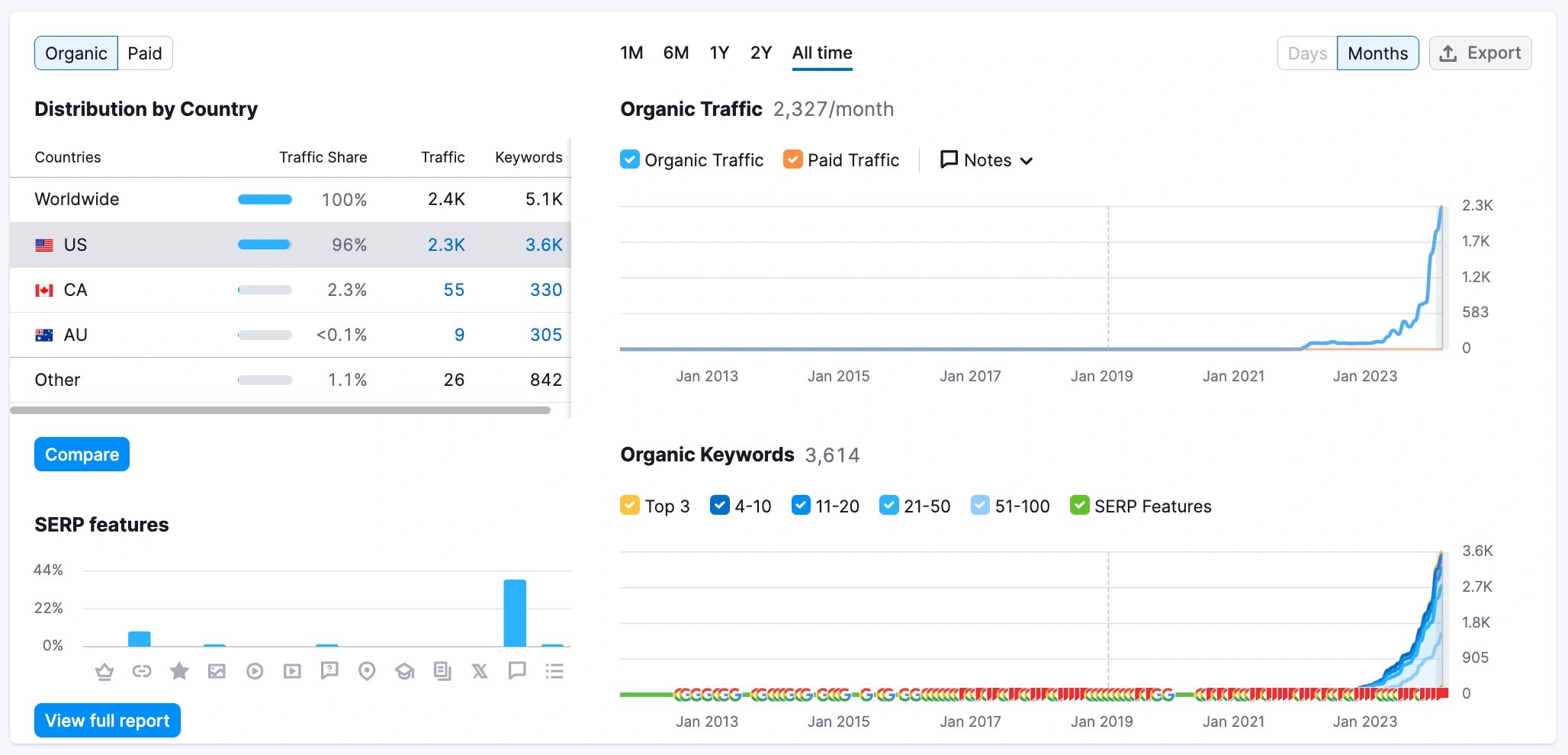Image resolution: width=1568 pixels, height=755 pixels.
Task: Select the 1M time range
Action: 631,53
